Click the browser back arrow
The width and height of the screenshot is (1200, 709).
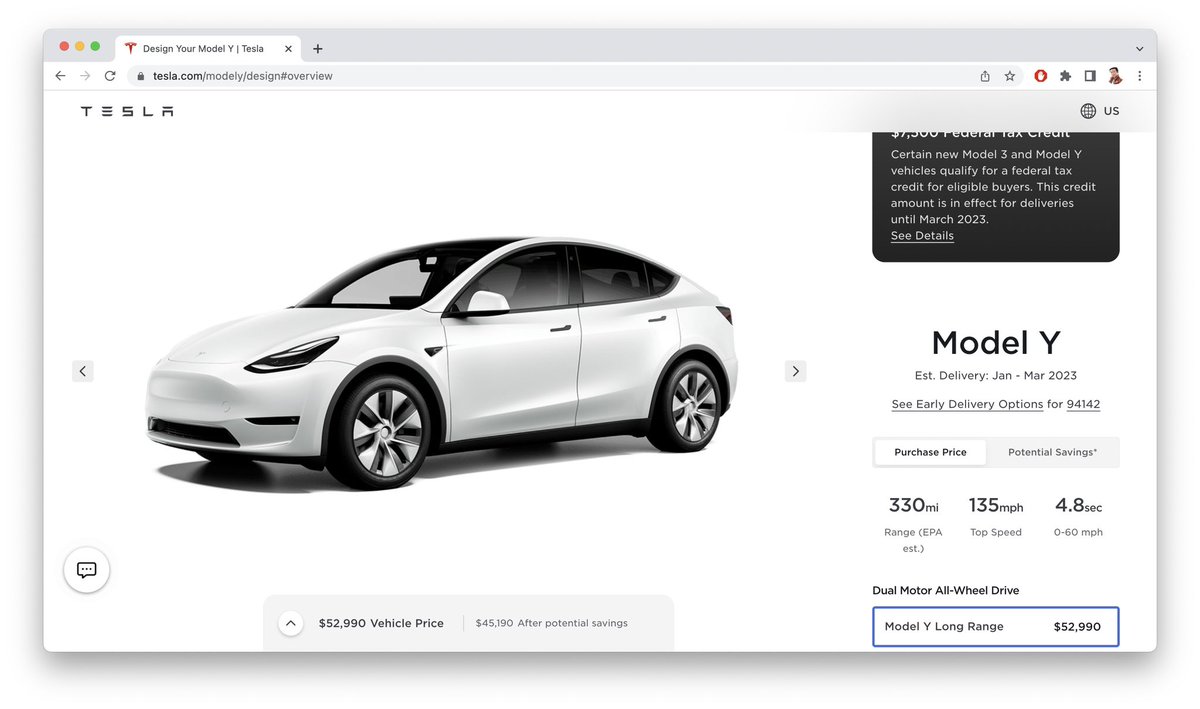[x=60, y=75]
